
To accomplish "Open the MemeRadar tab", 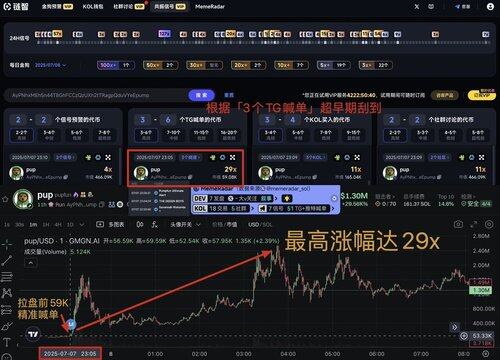I will point(210,6).
